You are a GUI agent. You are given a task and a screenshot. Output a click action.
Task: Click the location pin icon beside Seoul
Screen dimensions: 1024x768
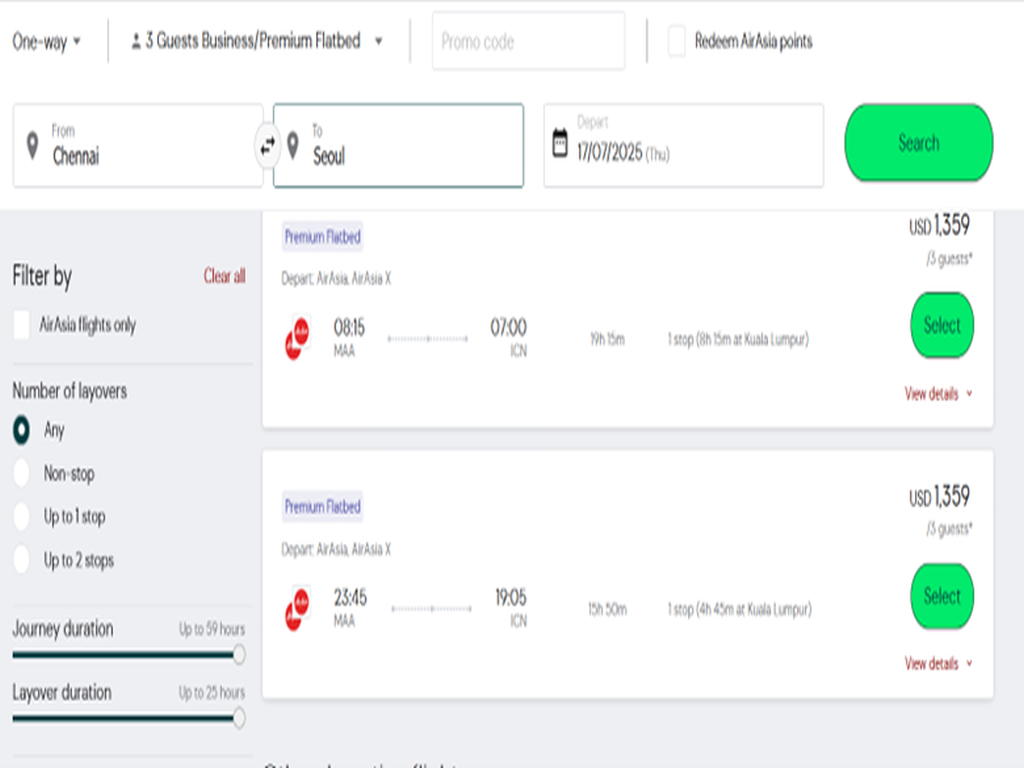292,144
